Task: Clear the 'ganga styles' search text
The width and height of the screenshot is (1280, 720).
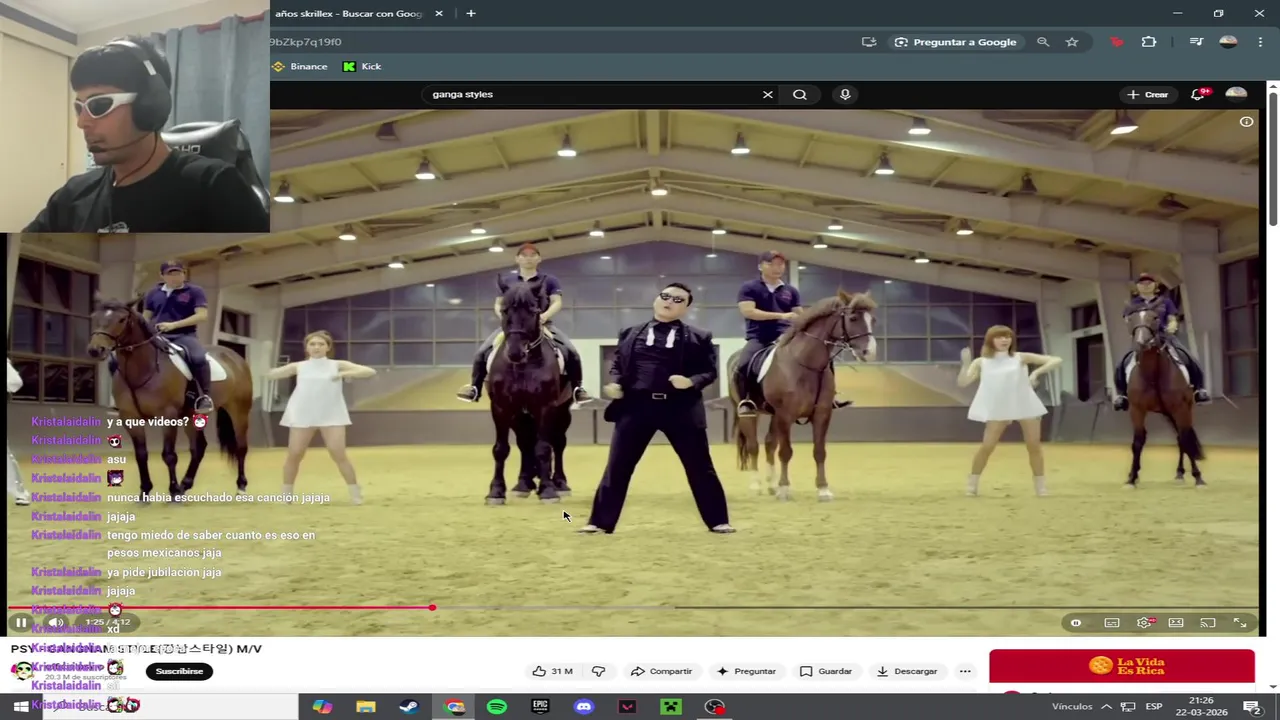Action: [x=768, y=94]
